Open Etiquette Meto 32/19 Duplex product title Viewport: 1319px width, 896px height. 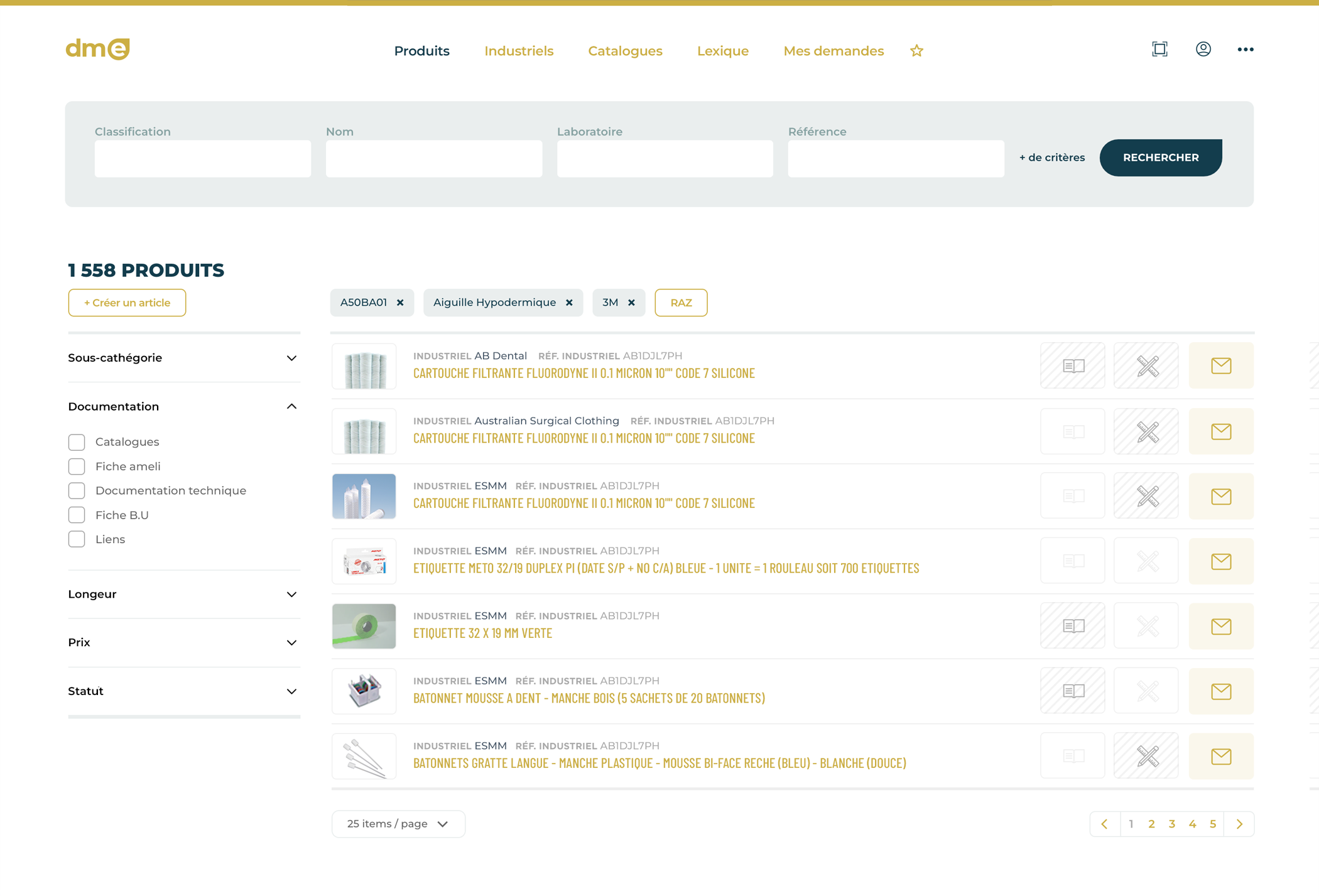pos(666,568)
